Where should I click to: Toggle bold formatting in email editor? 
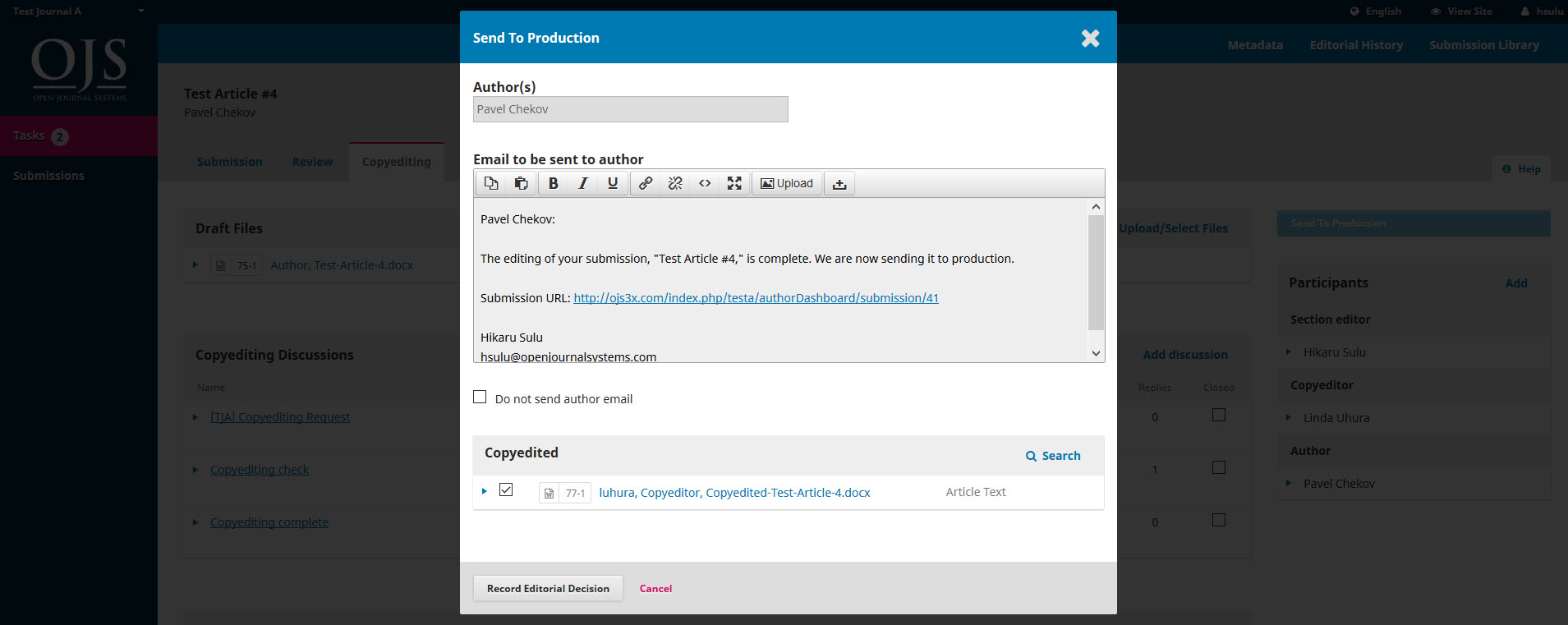click(x=554, y=183)
